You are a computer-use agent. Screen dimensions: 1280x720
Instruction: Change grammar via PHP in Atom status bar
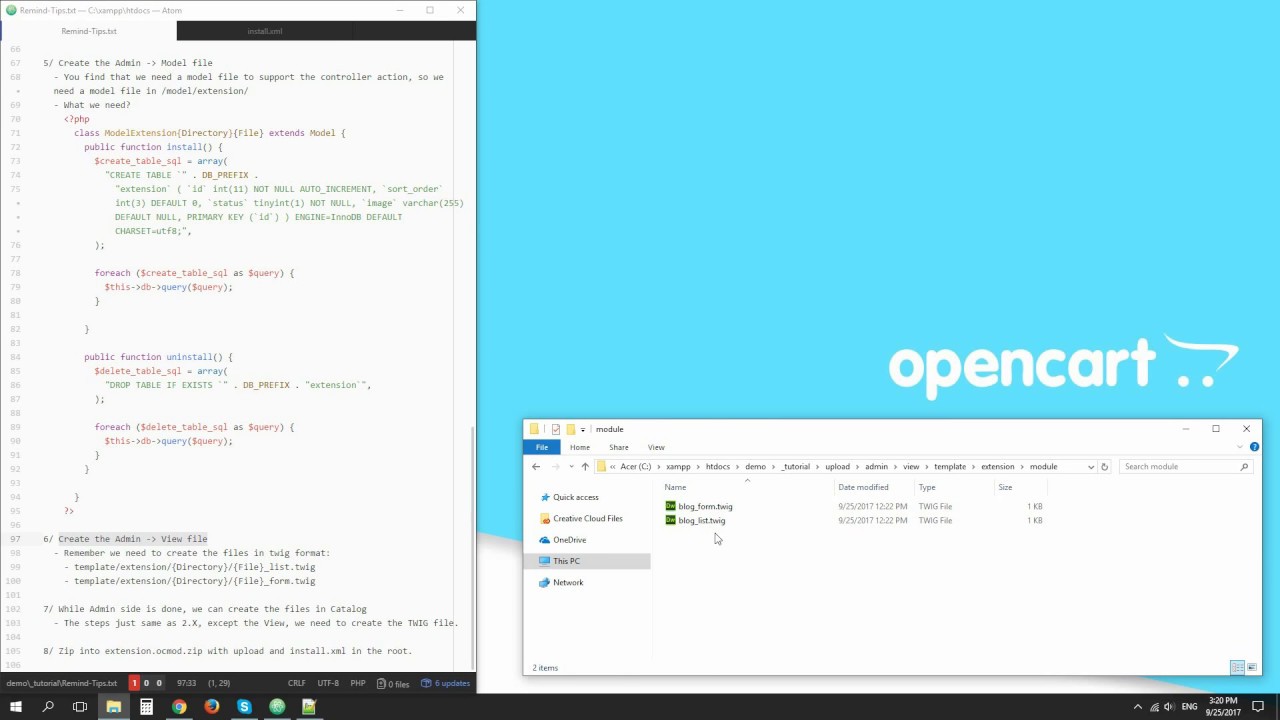coord(358,683)
